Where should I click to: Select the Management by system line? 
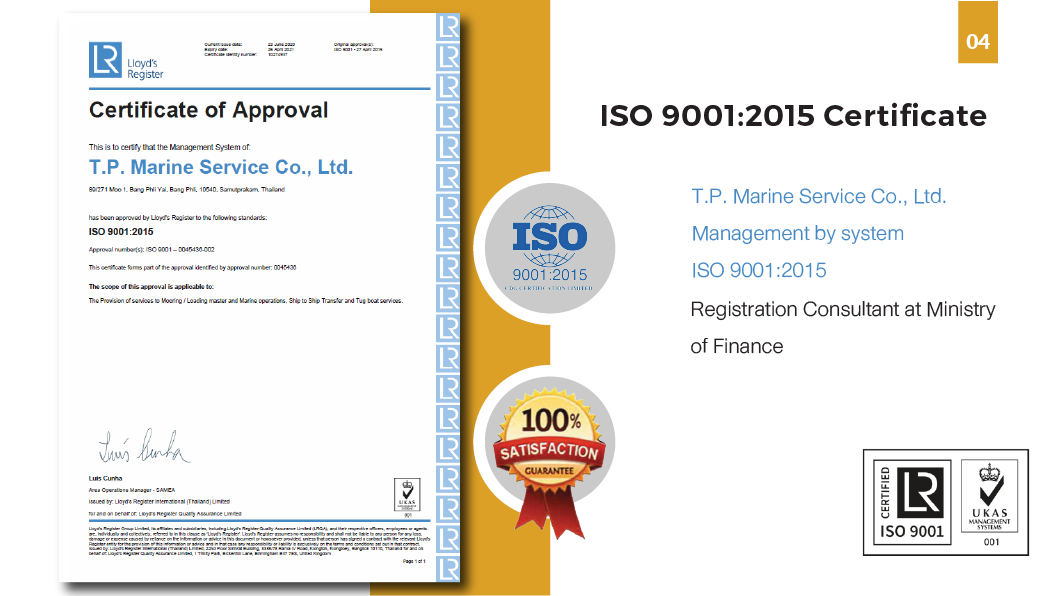point(797,234)
